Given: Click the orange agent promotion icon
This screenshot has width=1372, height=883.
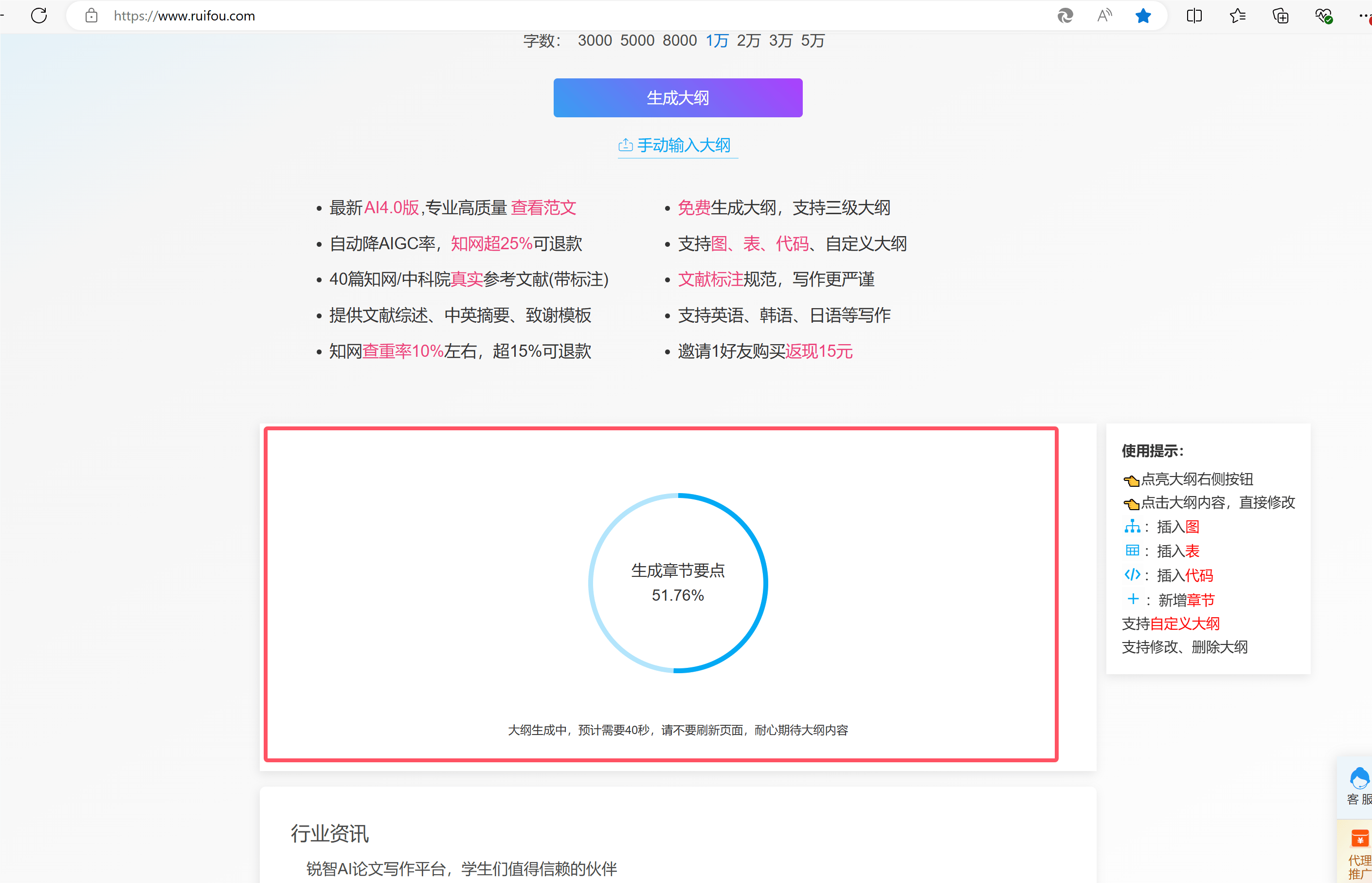Looking at the screenshot, I should click(x=1359, y=838).
